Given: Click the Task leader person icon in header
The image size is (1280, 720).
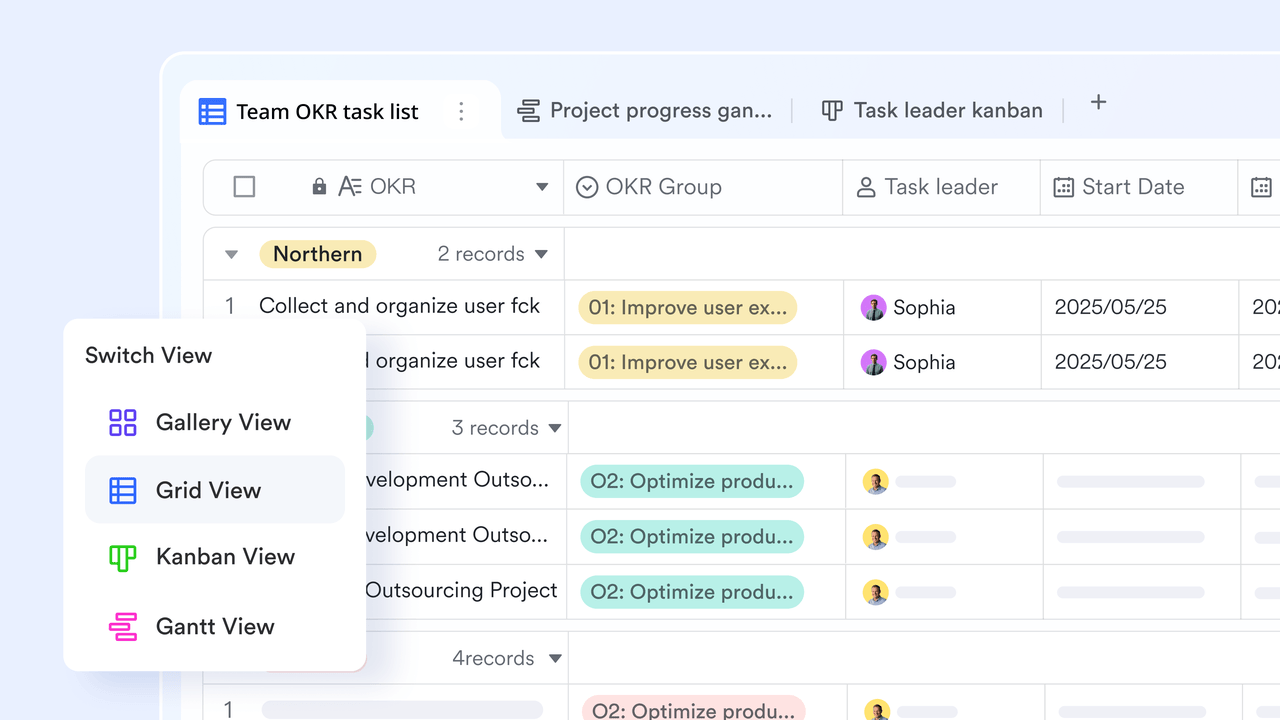Looking at the screenshot, I should pos(866,187).
